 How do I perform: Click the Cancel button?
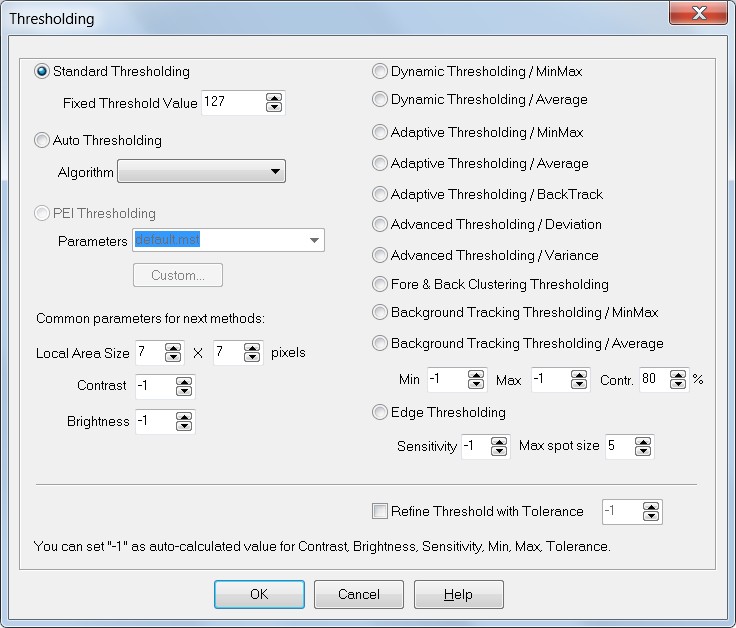pyautogui.click(x=359, y=594)
